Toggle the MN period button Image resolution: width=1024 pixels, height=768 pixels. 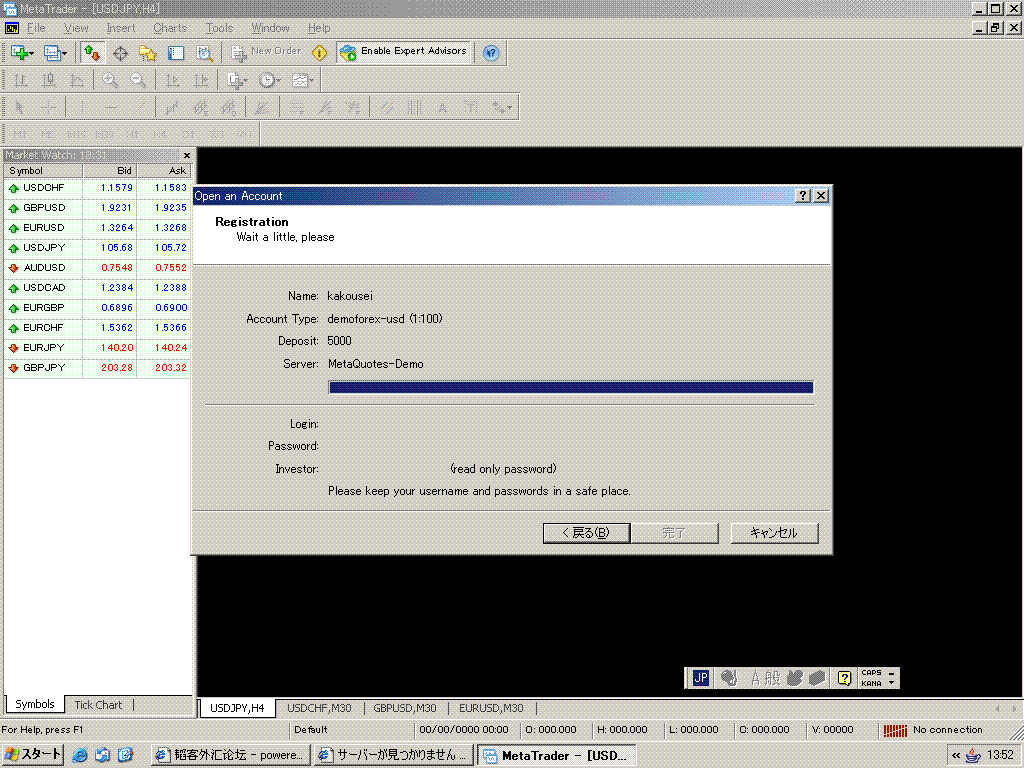coord(244,135)
